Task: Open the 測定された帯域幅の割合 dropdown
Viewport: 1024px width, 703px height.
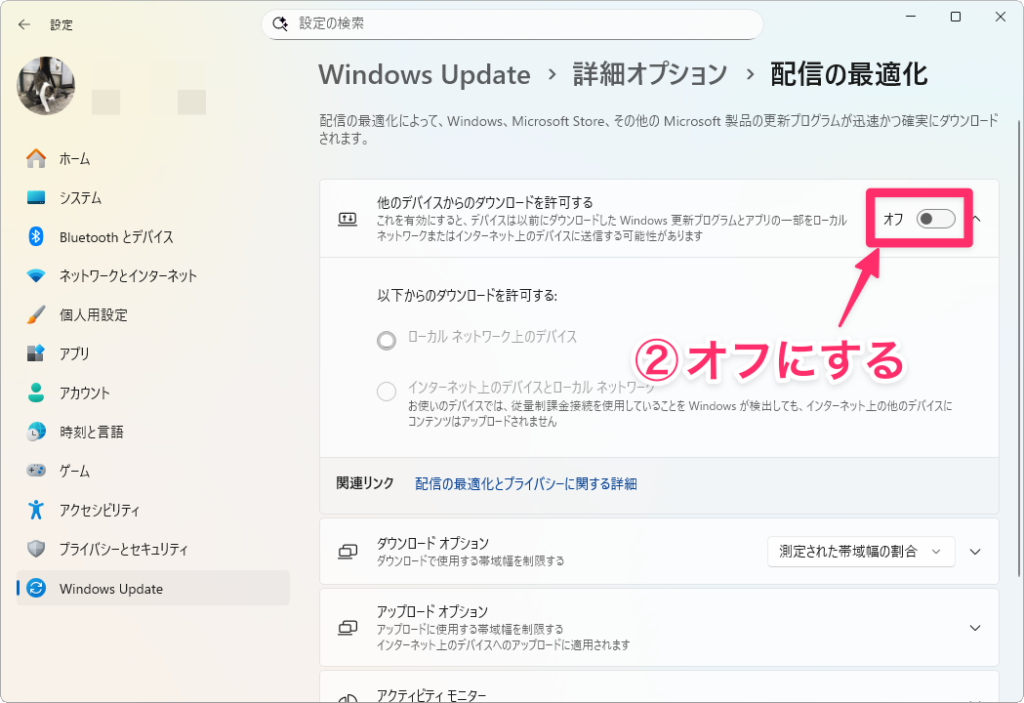Action: tap(860, 551)
